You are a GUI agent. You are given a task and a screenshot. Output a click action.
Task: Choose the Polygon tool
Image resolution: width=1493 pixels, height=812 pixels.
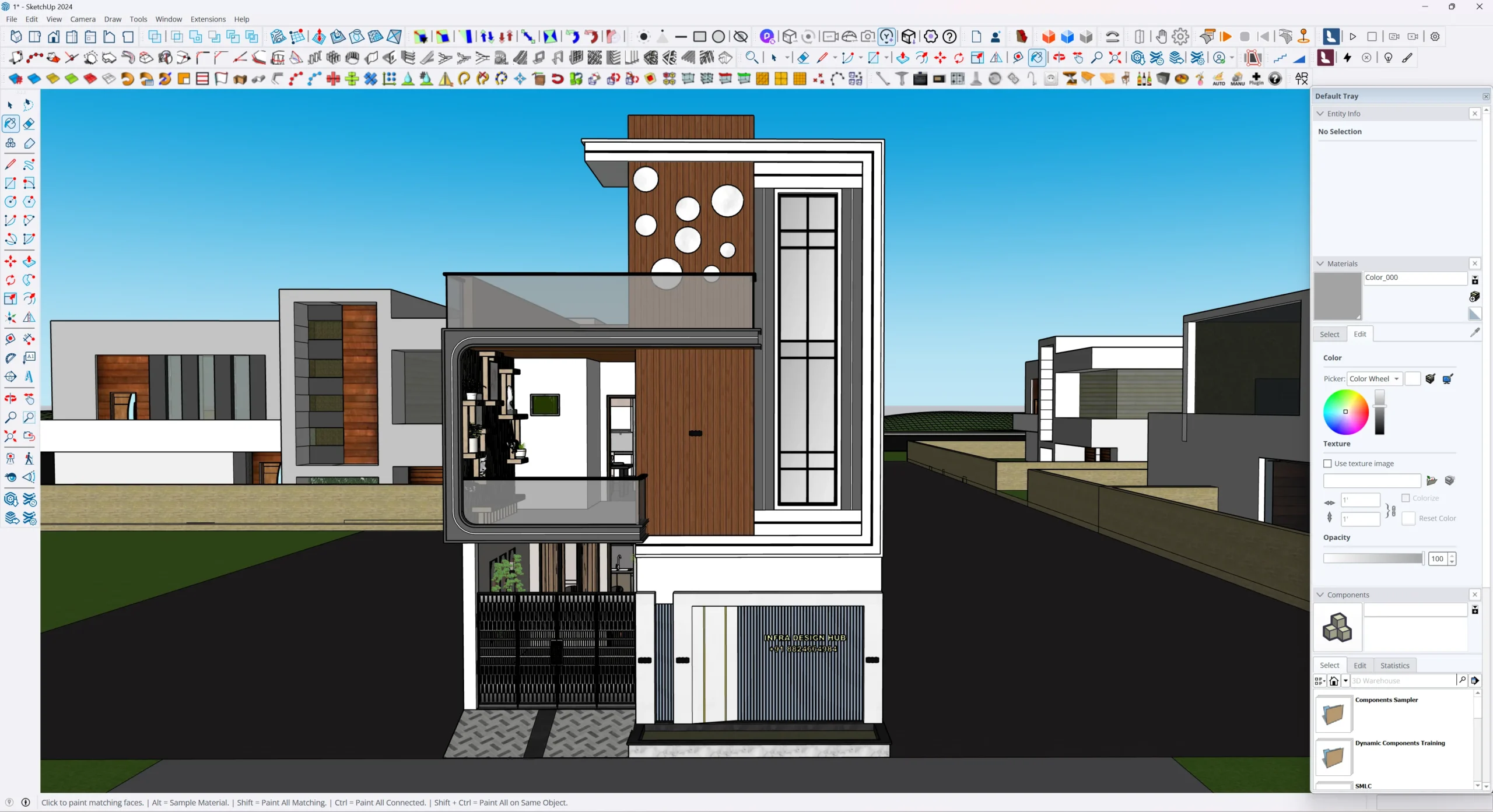pyautogui.click(x=29, y=202)
